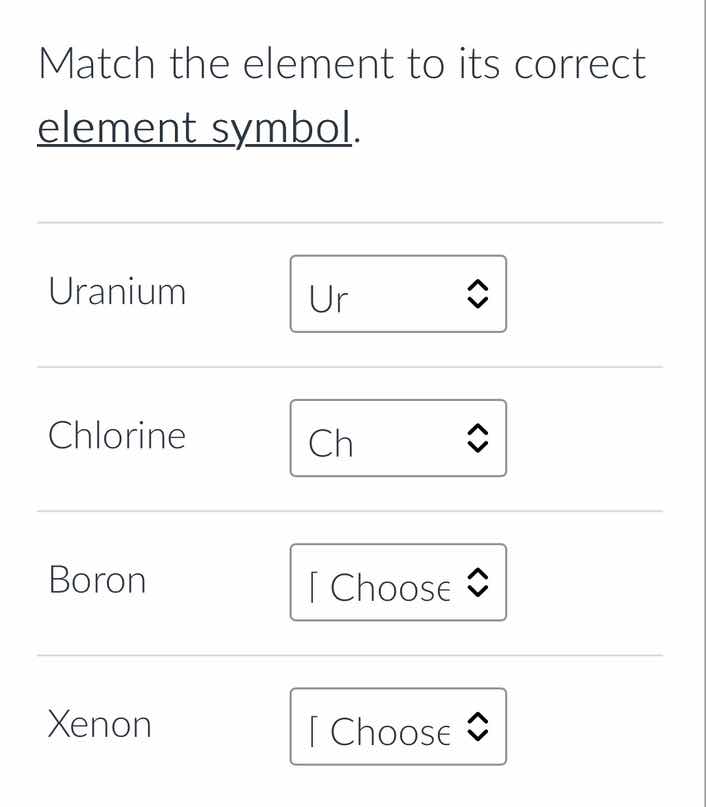706x807 pixels.
Task: Open the dropdown showing Ch for Chlorine
Action: (x=398, y=438)
